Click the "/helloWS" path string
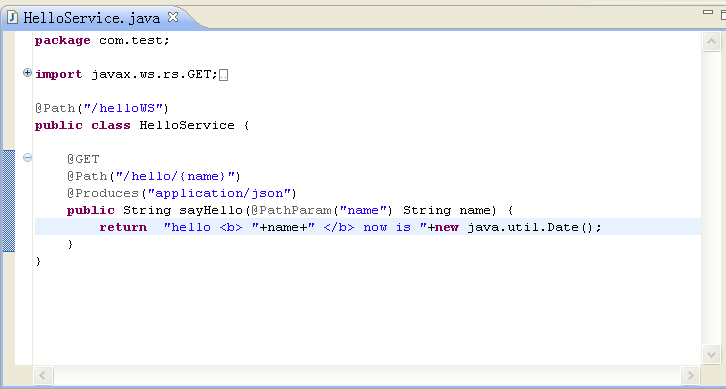726x389 pixels. (x=123, y=109)
